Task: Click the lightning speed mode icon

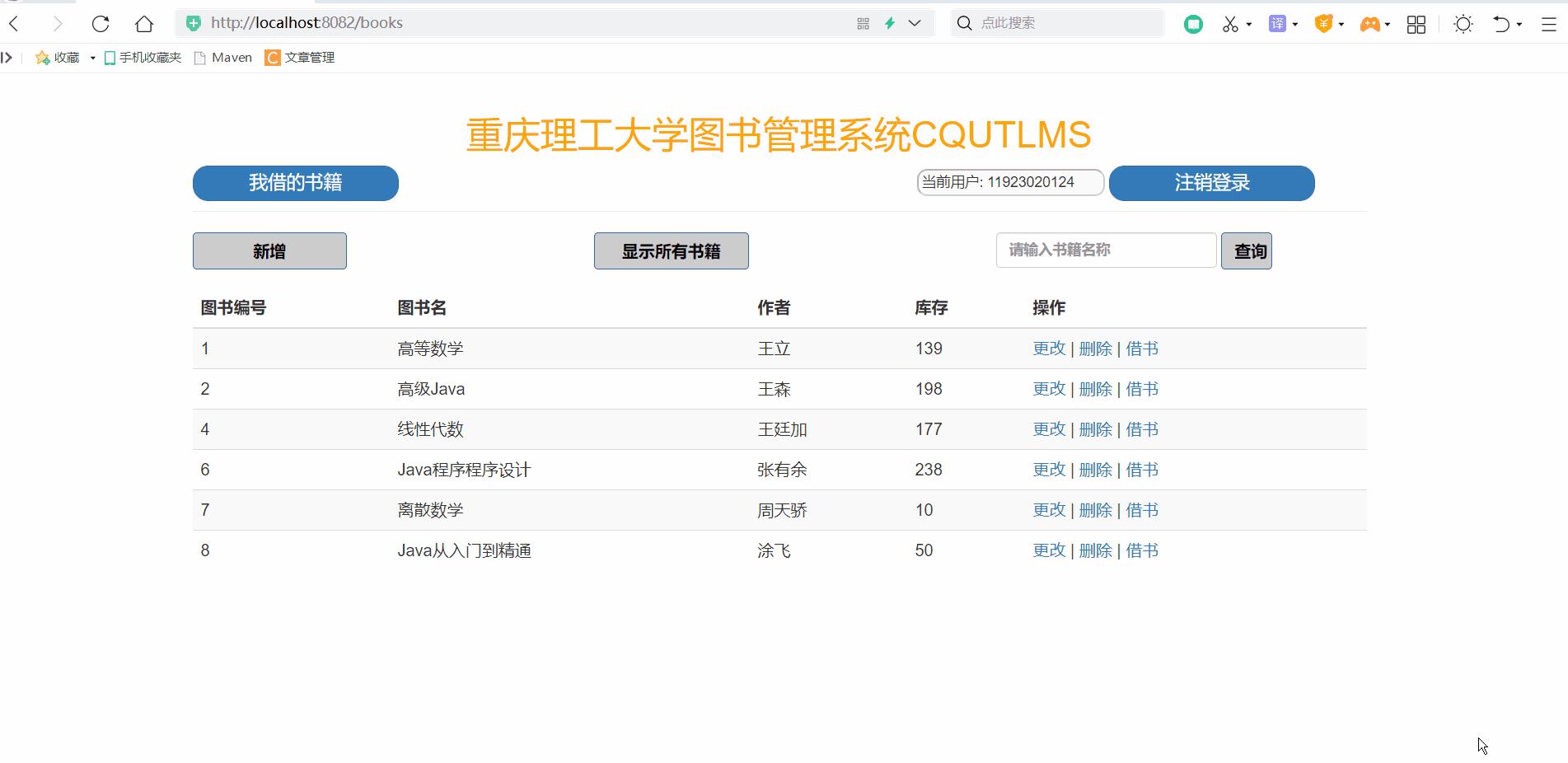Action: click(890, 24)
